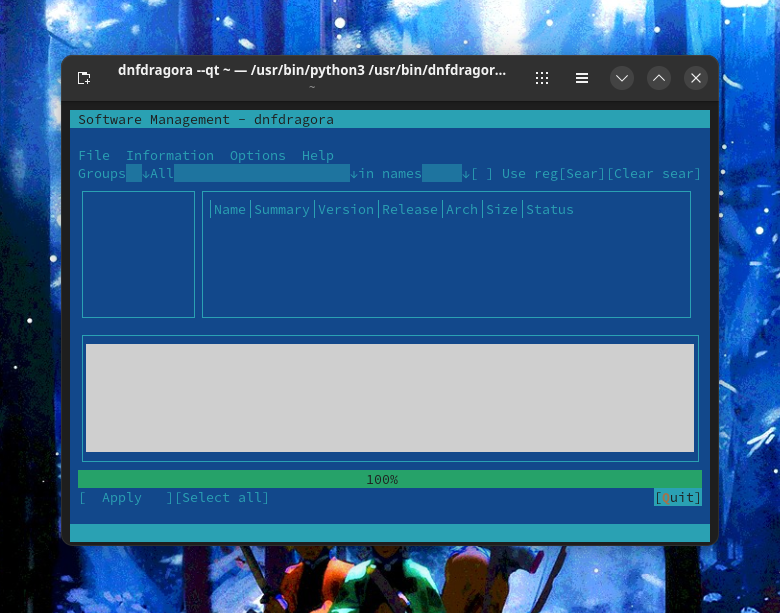Click the [Clear sear] button
Screen dimensions: 780x613
[x=654, y=174]
